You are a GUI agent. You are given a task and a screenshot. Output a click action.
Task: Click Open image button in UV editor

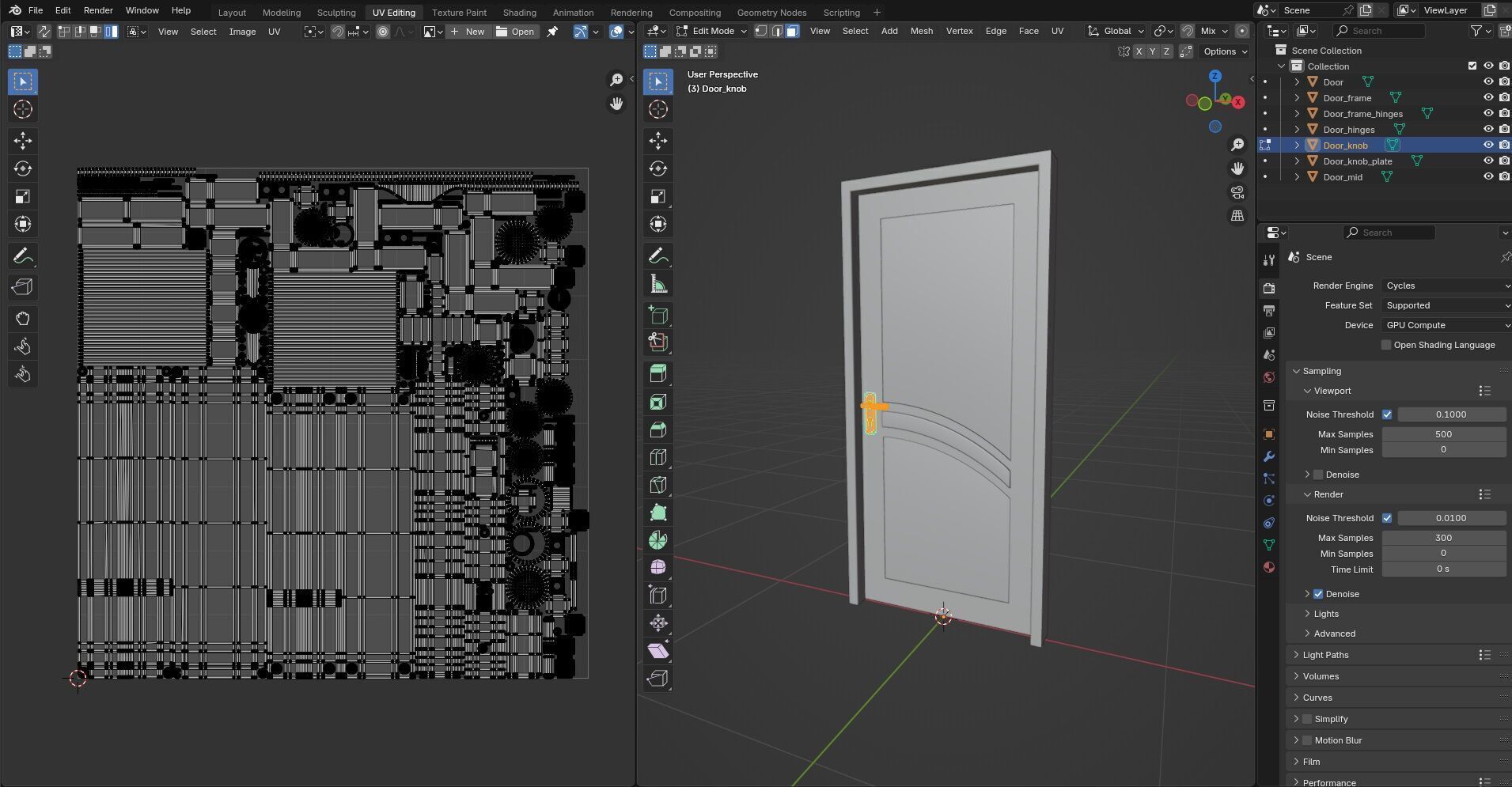[x=516, y=32]
